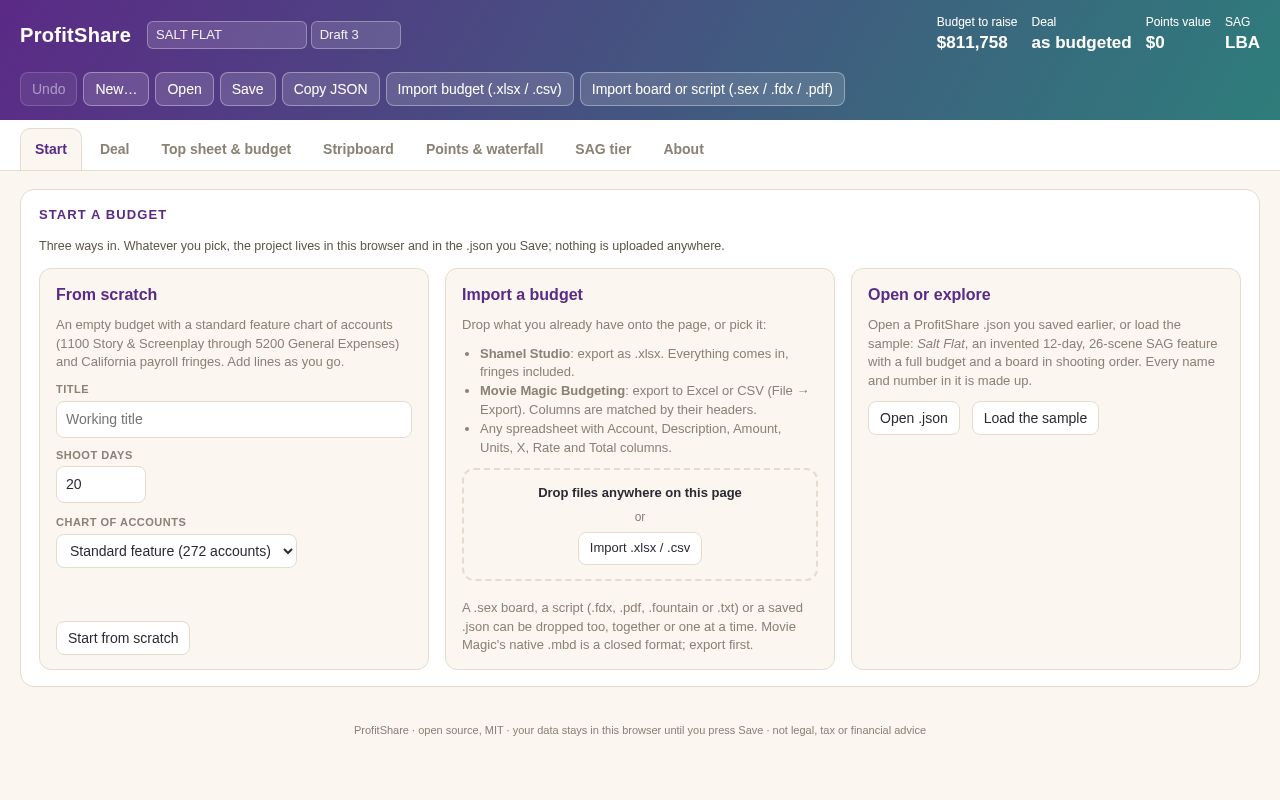The image size is (1280, 800).
Task: Click the Shoot days number field
Action: 101,484
